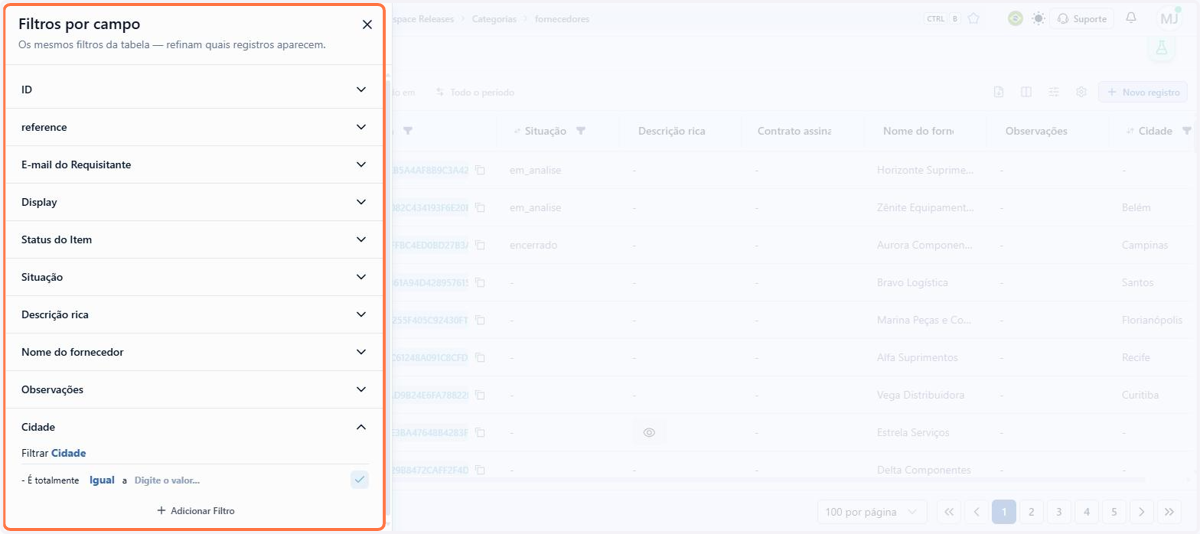Sort by the Cidade column
Screen dimensions: 1200x534
[x=1129, y=131]
